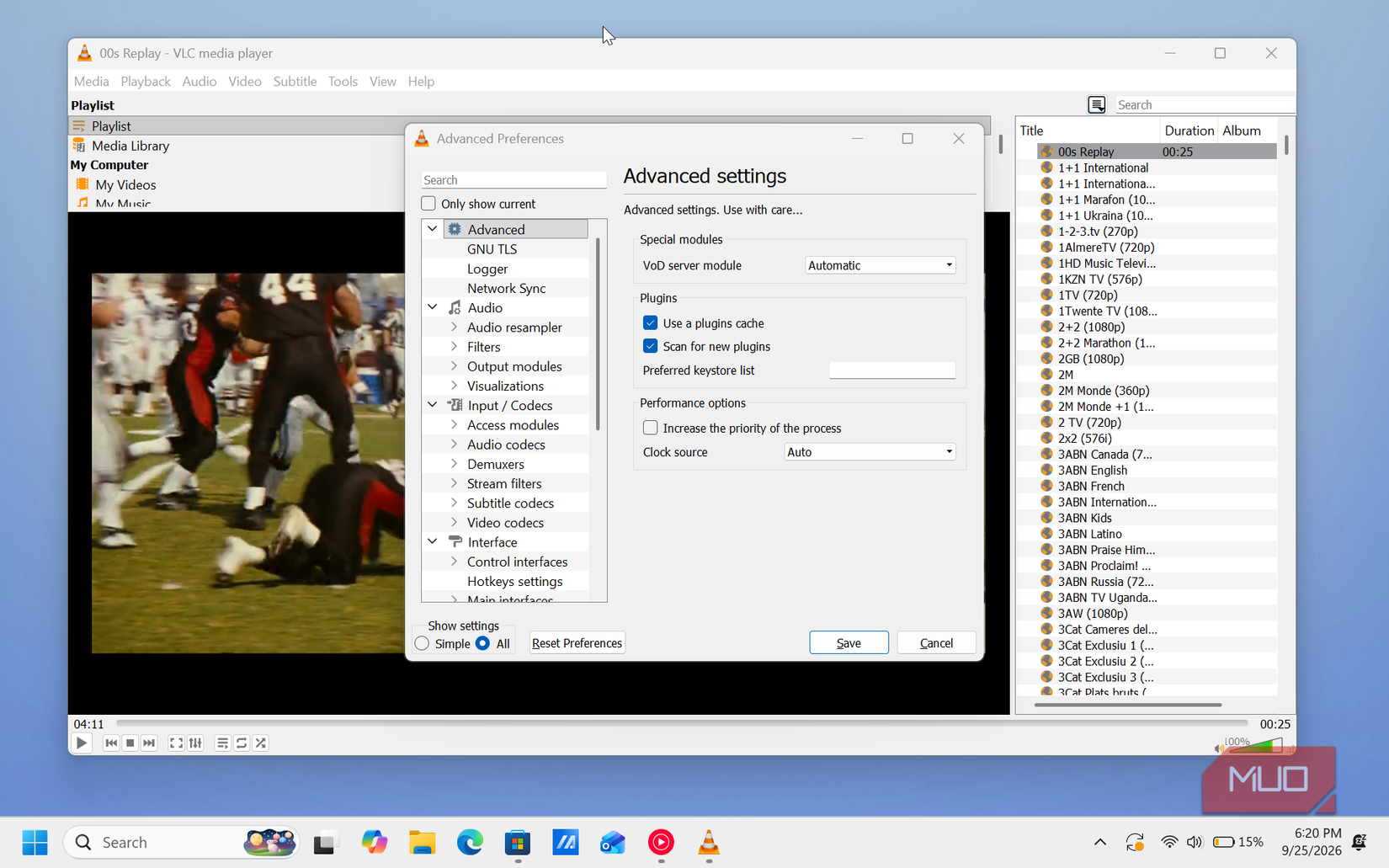Open VoD server module dropdown
Screen dimensions: 1389x868
[880, 265]
